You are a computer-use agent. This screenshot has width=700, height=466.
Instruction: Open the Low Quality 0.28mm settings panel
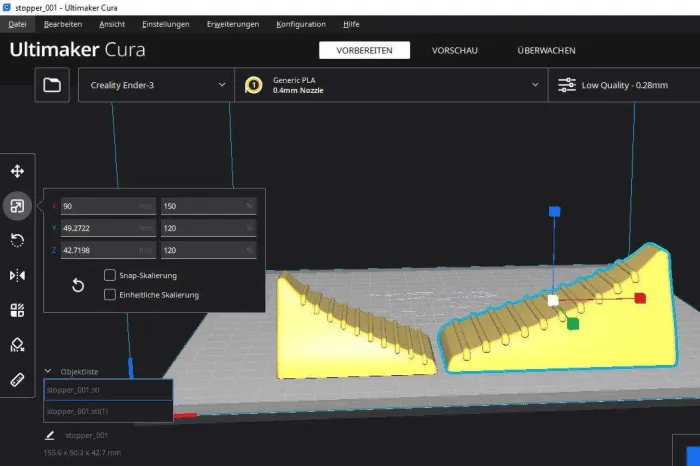tap(624, 85)
